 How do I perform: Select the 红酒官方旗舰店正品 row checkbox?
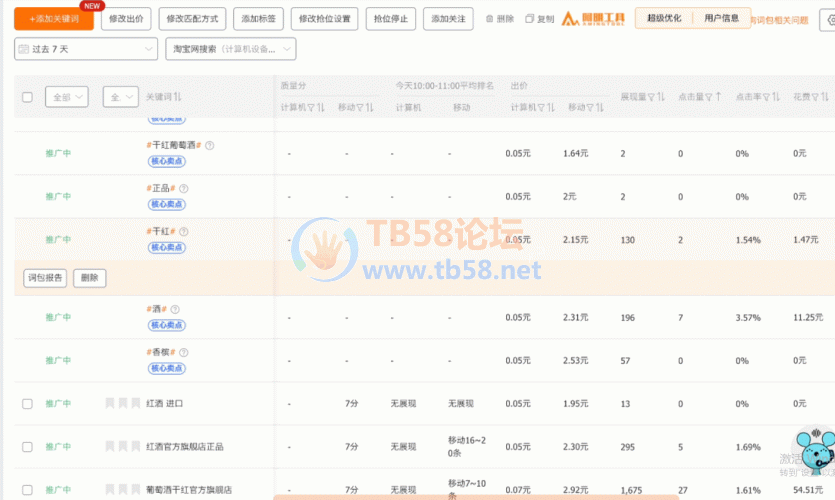(27, 446)
